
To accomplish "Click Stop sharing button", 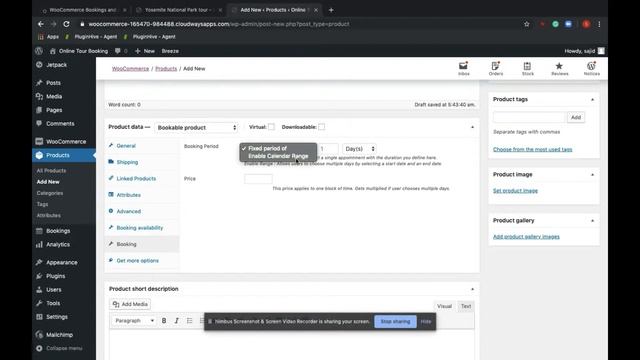I will [x=395, y=322].
